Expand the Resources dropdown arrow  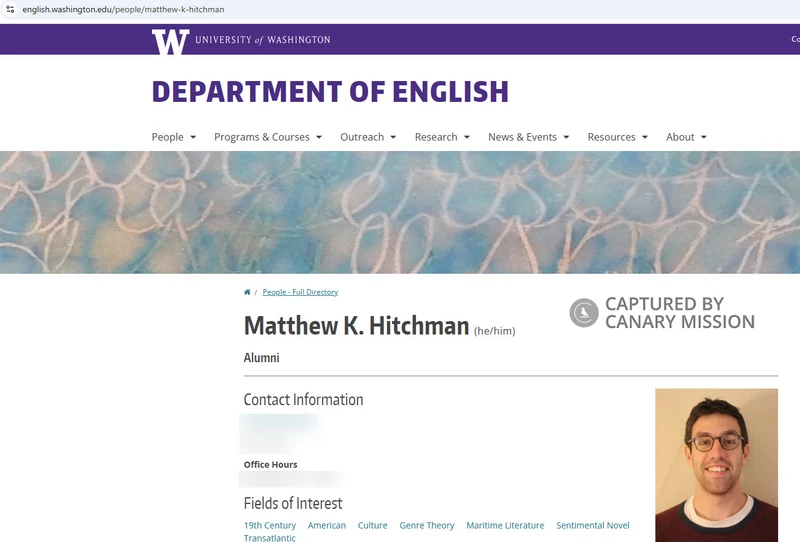pos(645,137)
